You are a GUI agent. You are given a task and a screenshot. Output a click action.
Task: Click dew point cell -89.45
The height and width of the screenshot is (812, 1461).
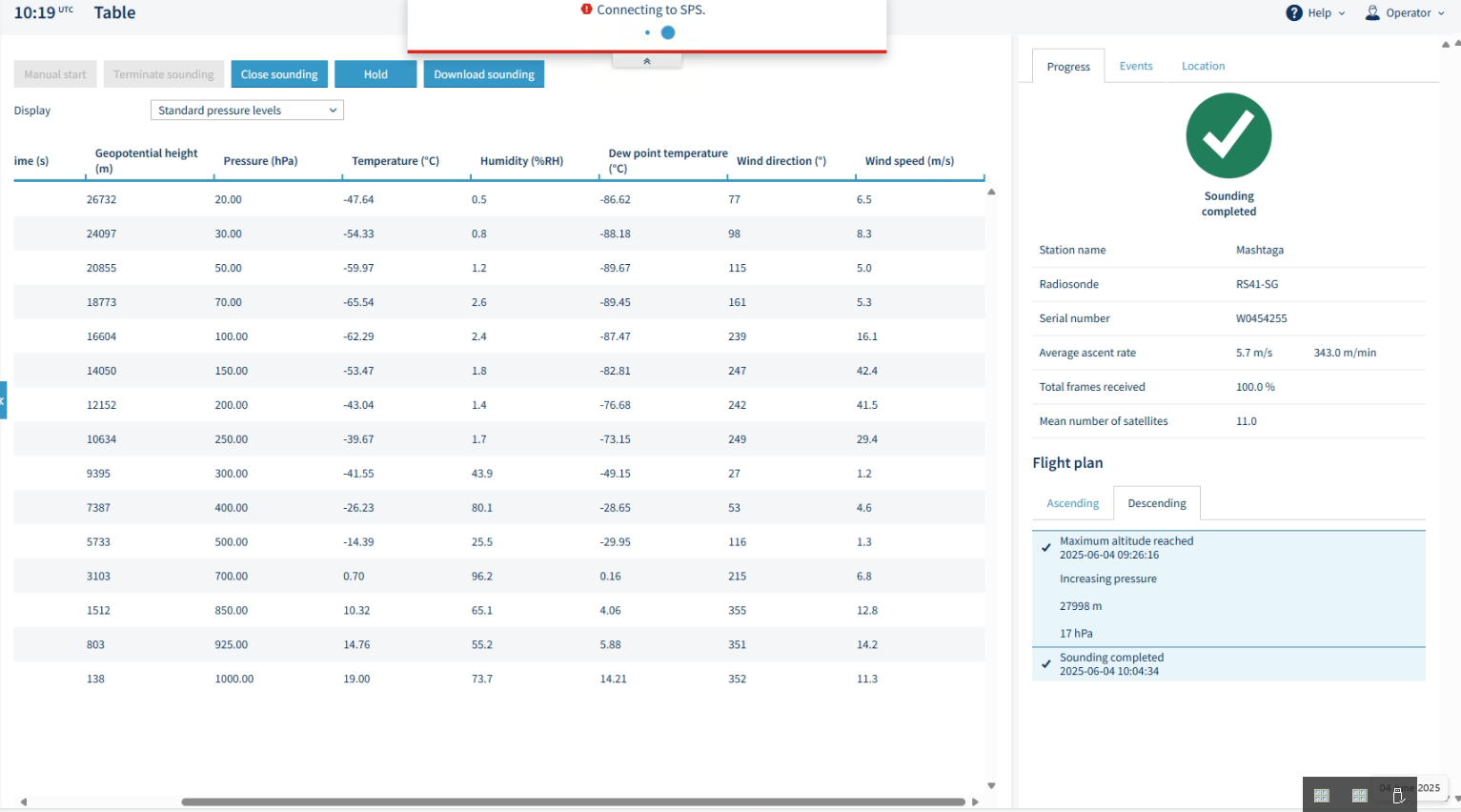[615, 303]
